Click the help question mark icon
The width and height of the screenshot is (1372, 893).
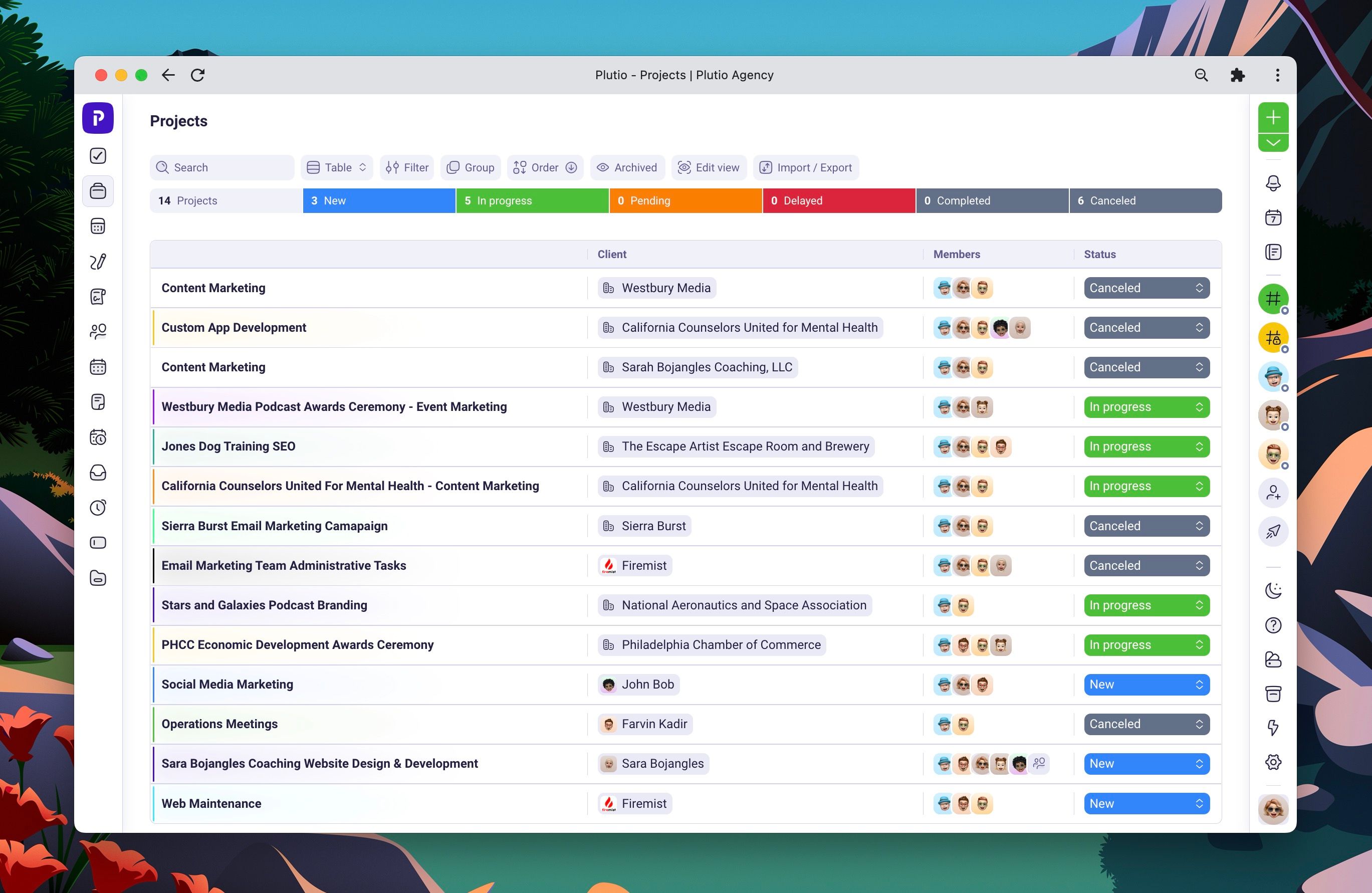(1273, 625)
